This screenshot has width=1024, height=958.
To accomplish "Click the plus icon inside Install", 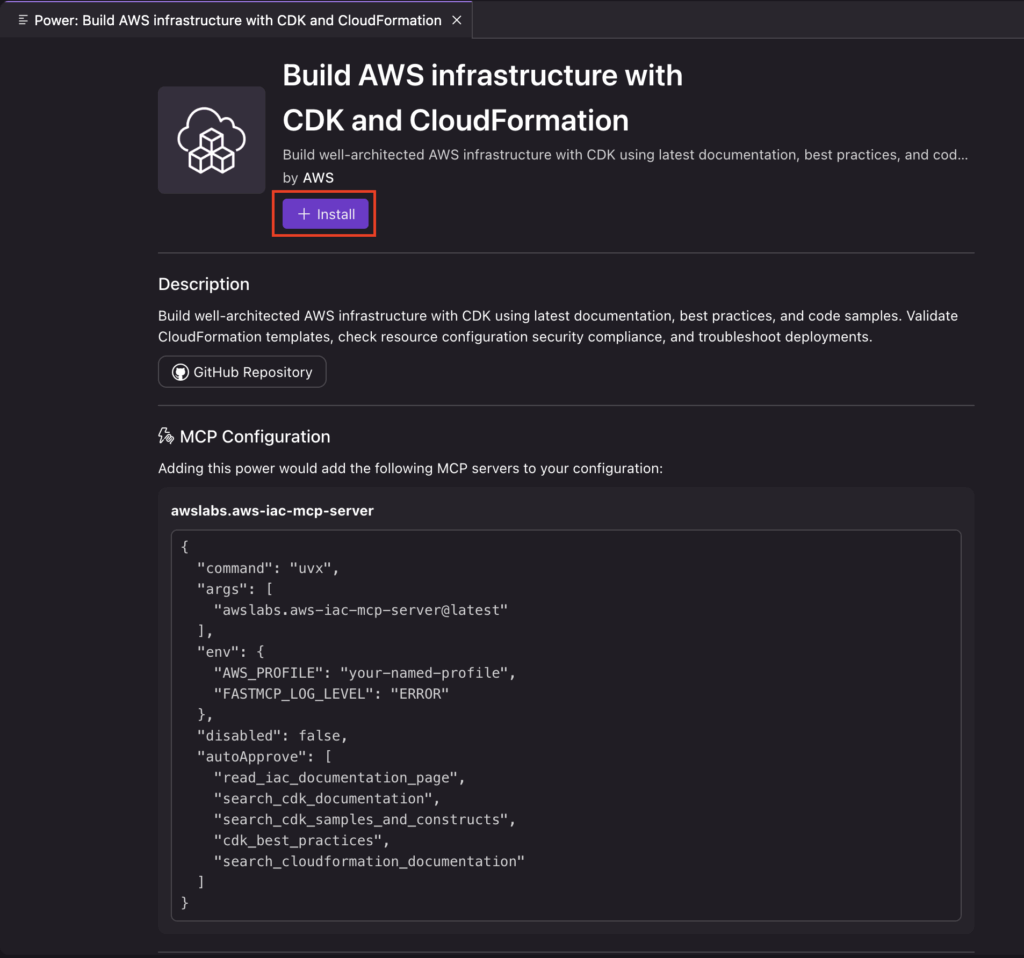I will point(304,214).
